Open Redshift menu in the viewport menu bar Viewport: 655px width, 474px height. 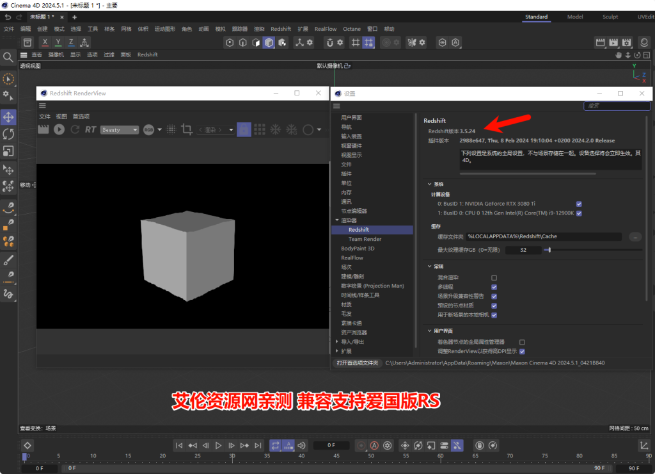coord(147,55)
